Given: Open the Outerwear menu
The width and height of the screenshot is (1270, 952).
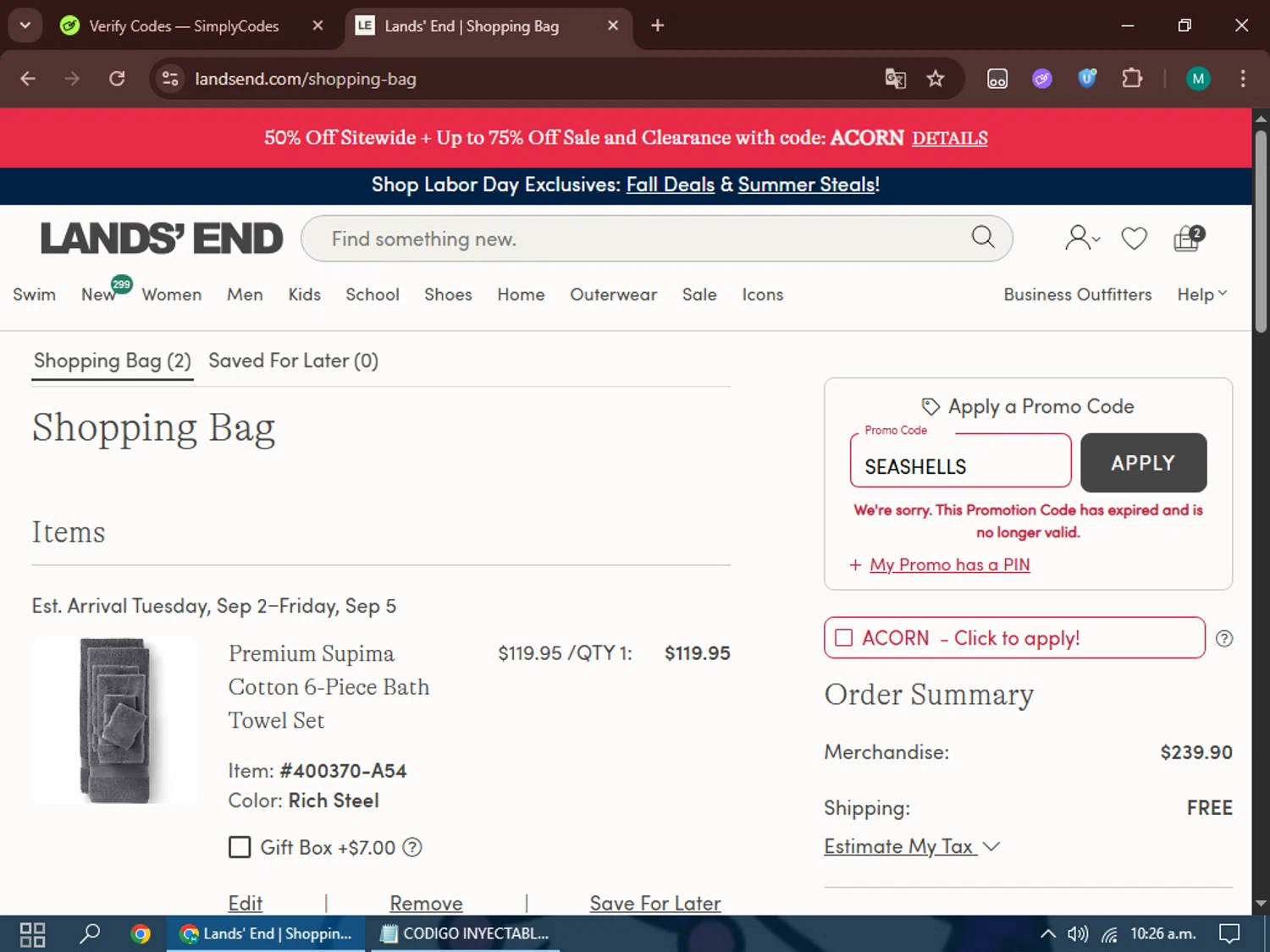Looking at the screenshot, I should click(x=613, y=294).
